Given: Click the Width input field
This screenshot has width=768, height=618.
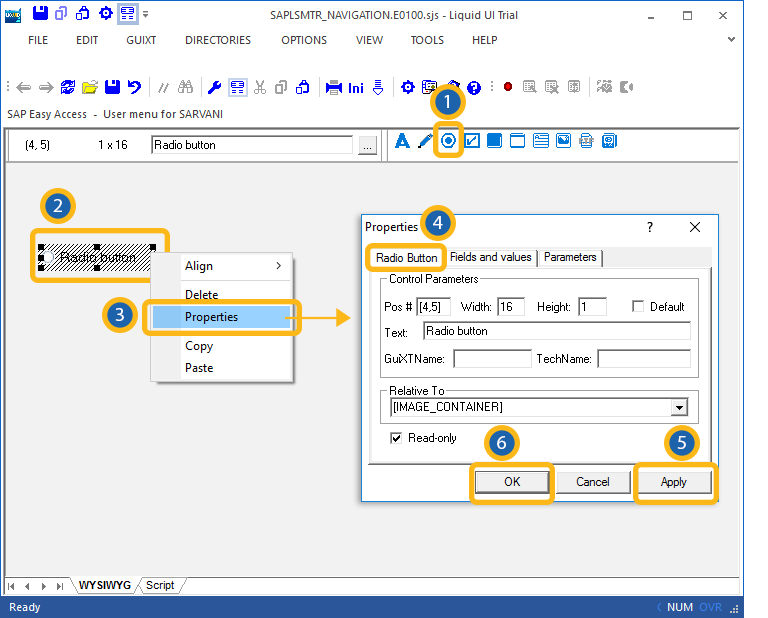Looking at the screenshot, I should (x=511, y=307).
